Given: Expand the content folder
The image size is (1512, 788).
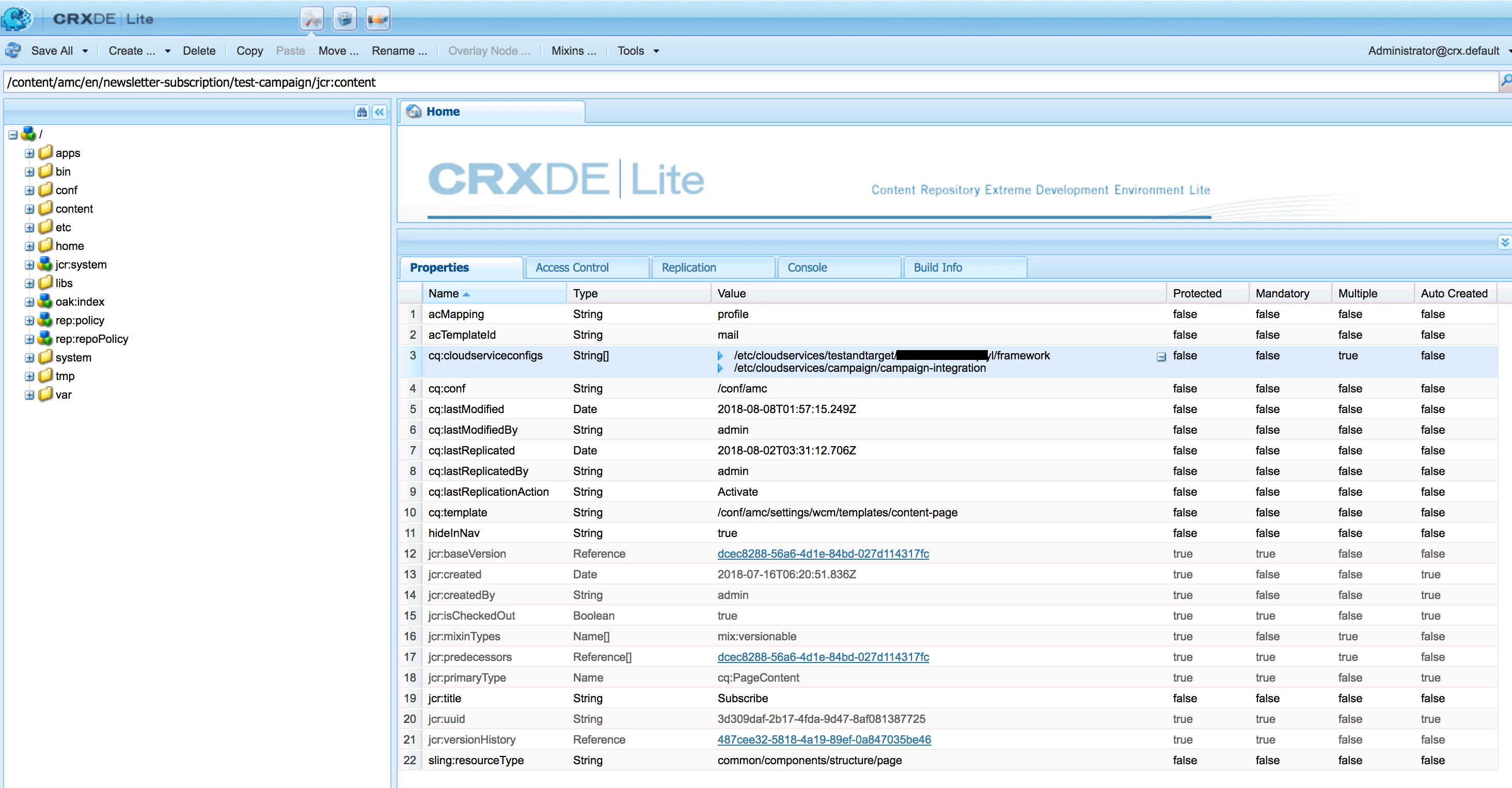Looking at the screenshot, I should (x=29, y=209).
